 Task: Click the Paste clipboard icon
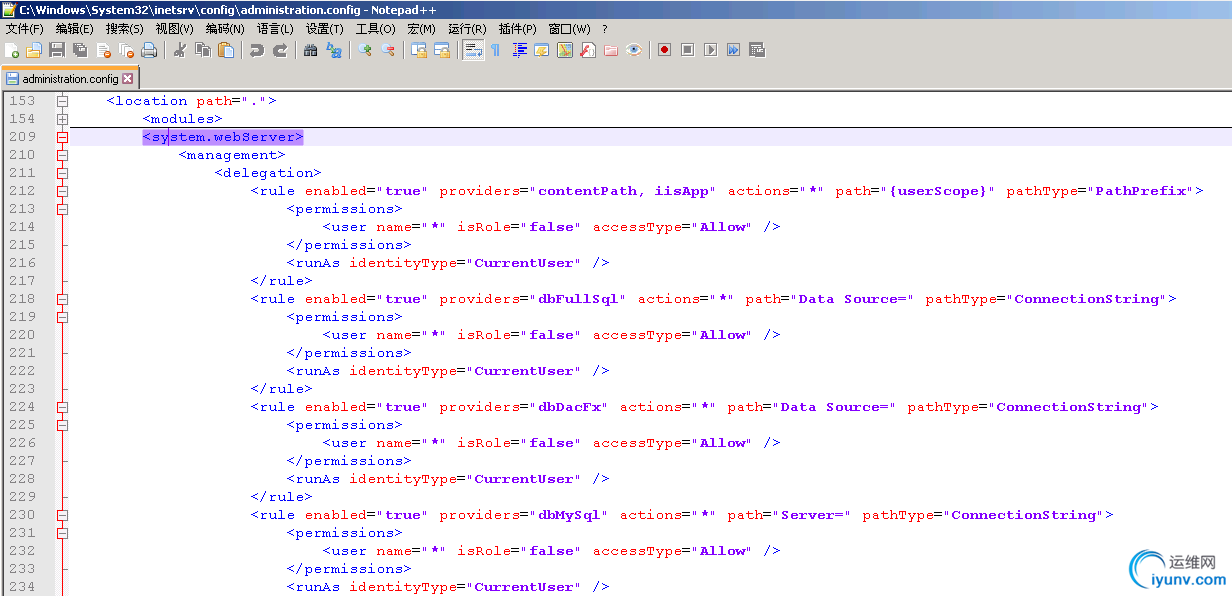(226, 50)
